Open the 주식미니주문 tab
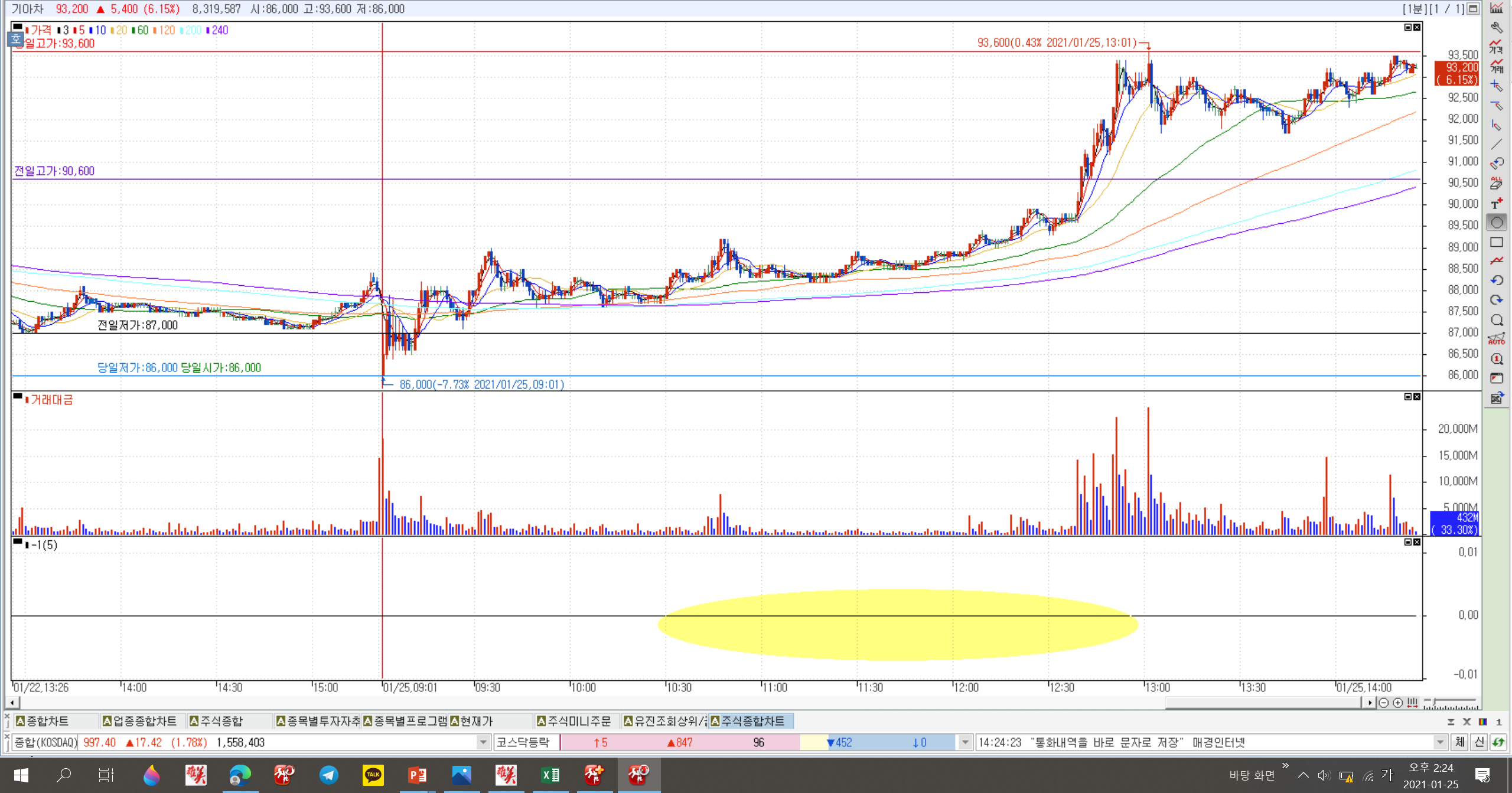This screenshot has width=1512, height=793. click(x=578, y=721)
